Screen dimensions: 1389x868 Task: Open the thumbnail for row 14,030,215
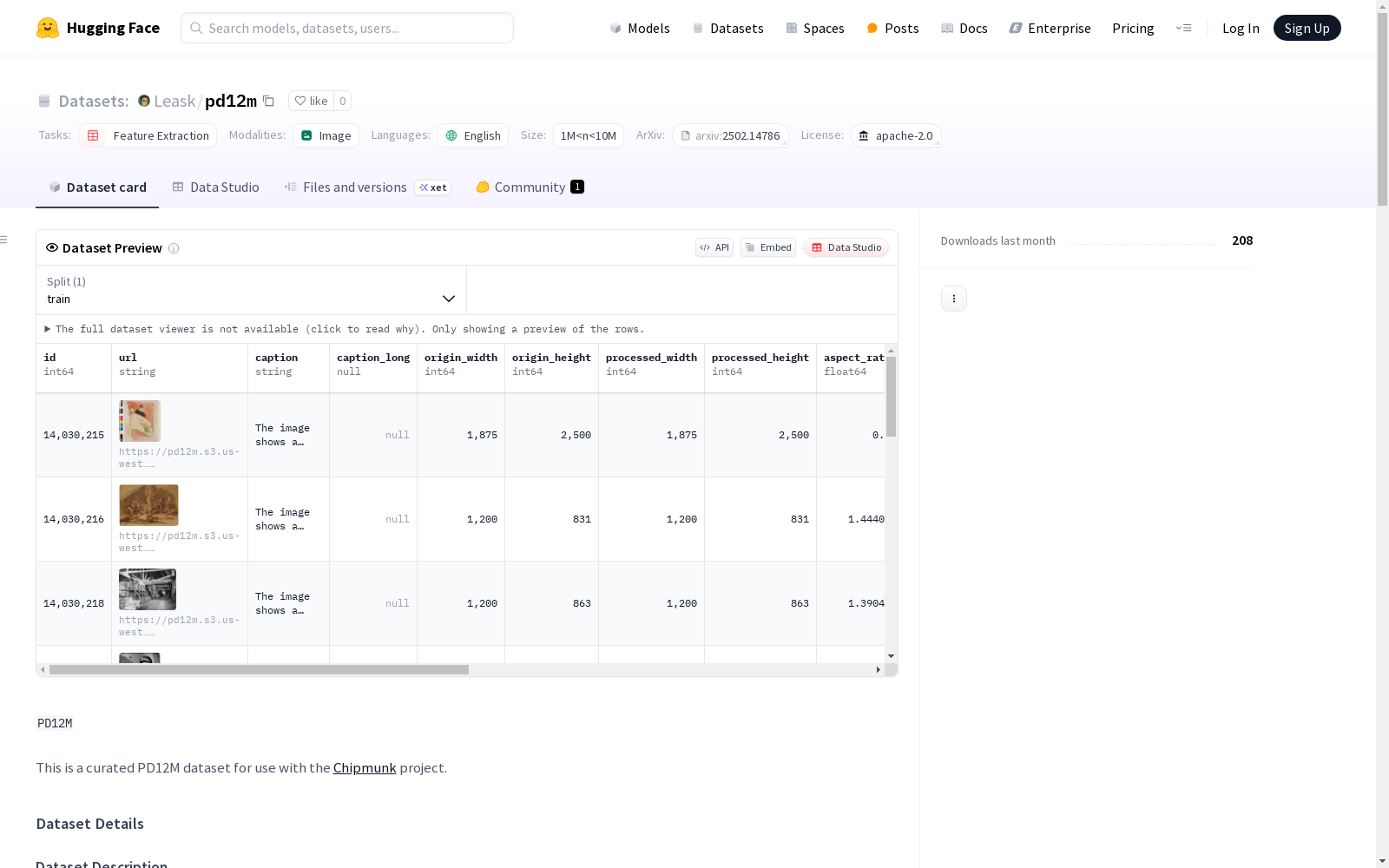pyautogui.click(x=140, y=421)
